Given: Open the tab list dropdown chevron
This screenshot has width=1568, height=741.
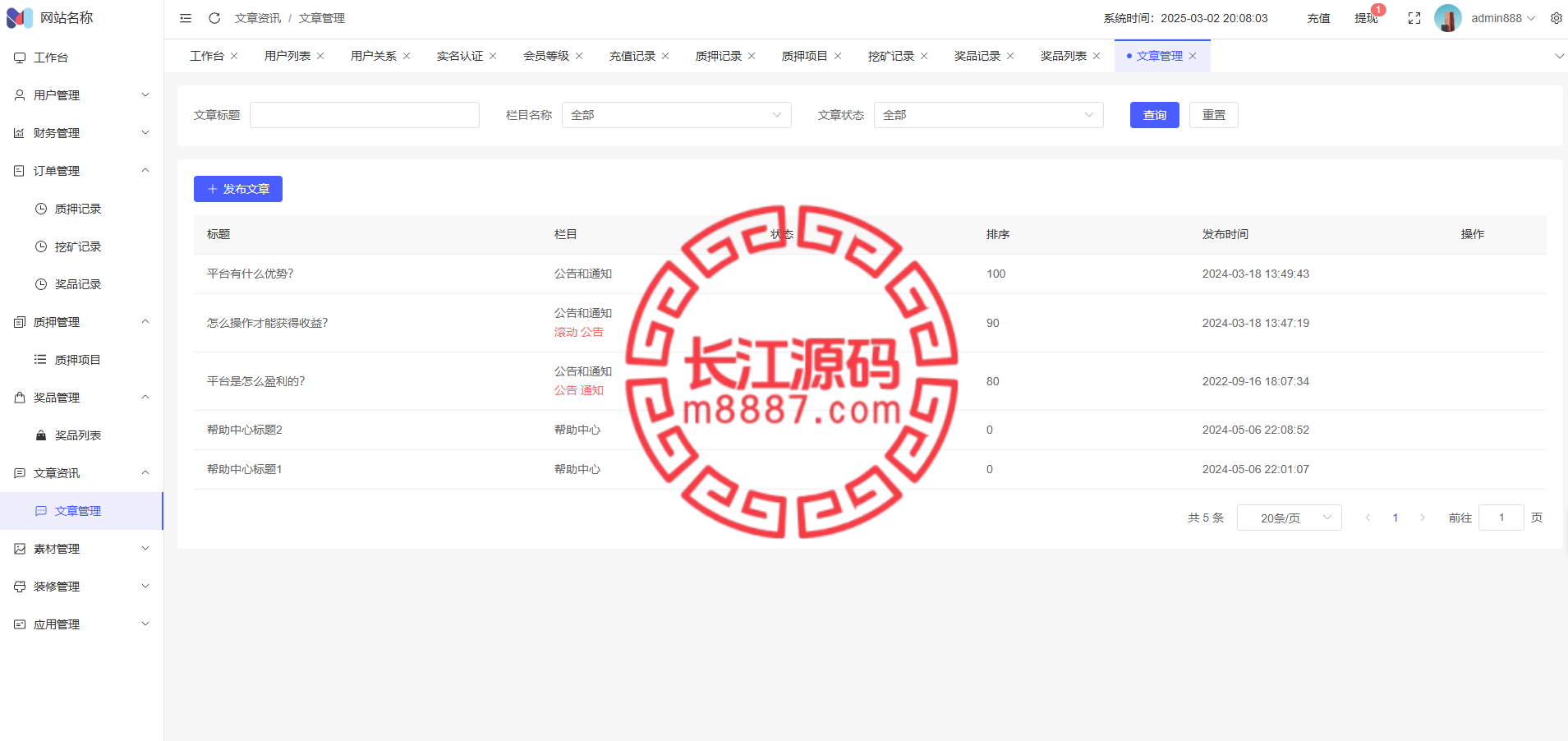Looking at the screenshot, I should click(x=1559, y=56).
